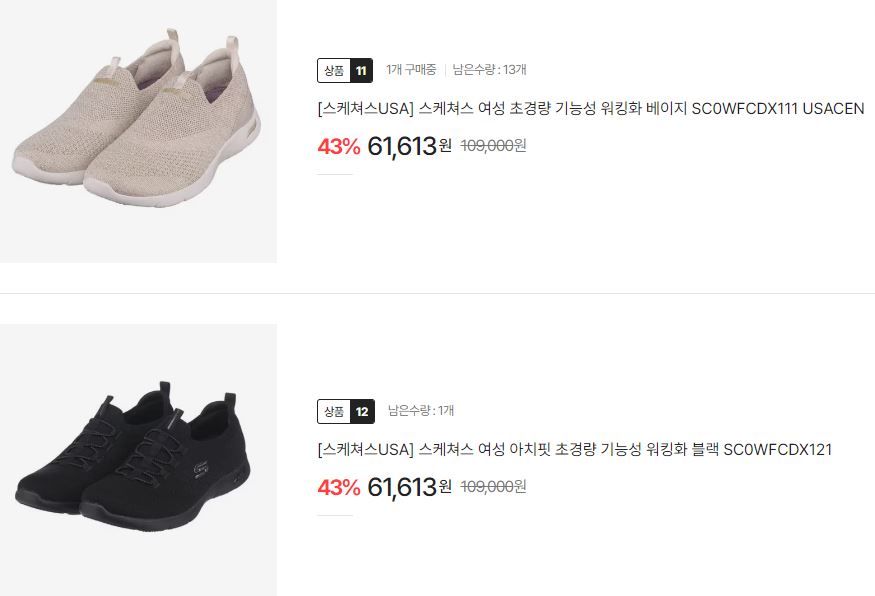Click the short underline below black shoe price
The image size is (875, 596).
(x=335, y=515)
